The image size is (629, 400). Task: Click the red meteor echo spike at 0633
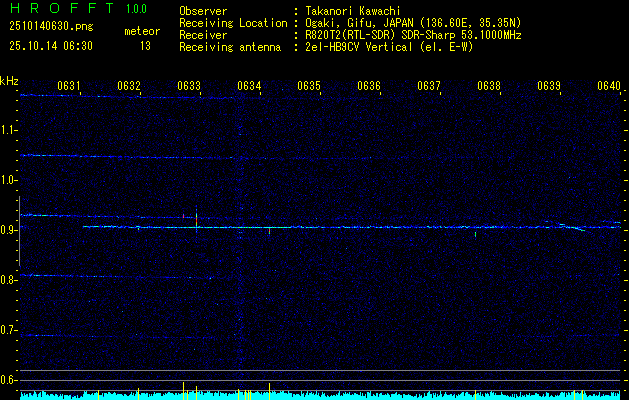[197, 220]
